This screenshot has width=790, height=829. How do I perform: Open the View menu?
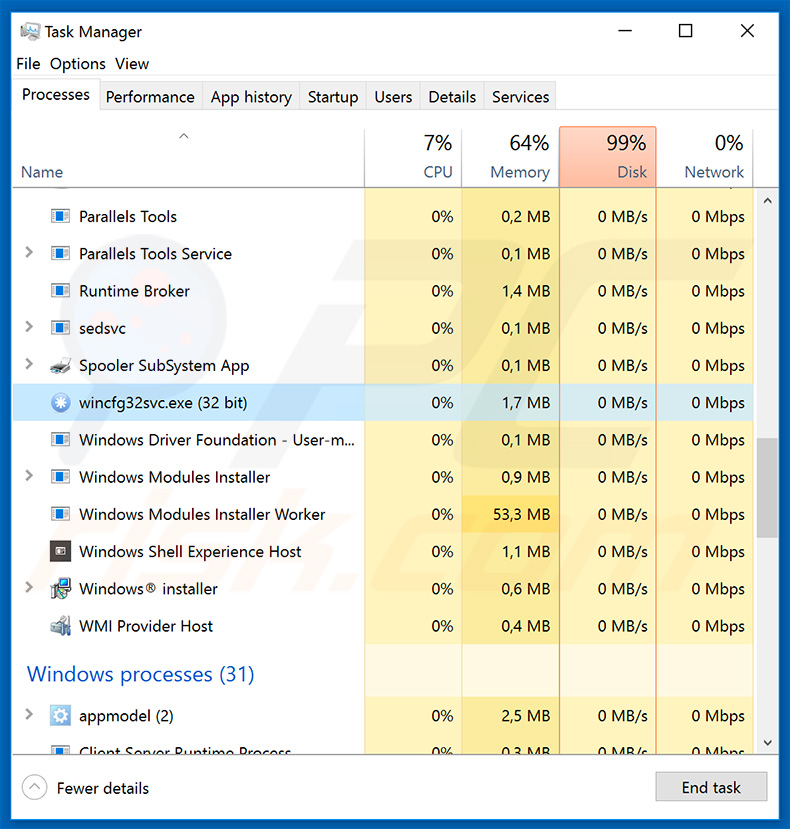click(x=132, y=64)
